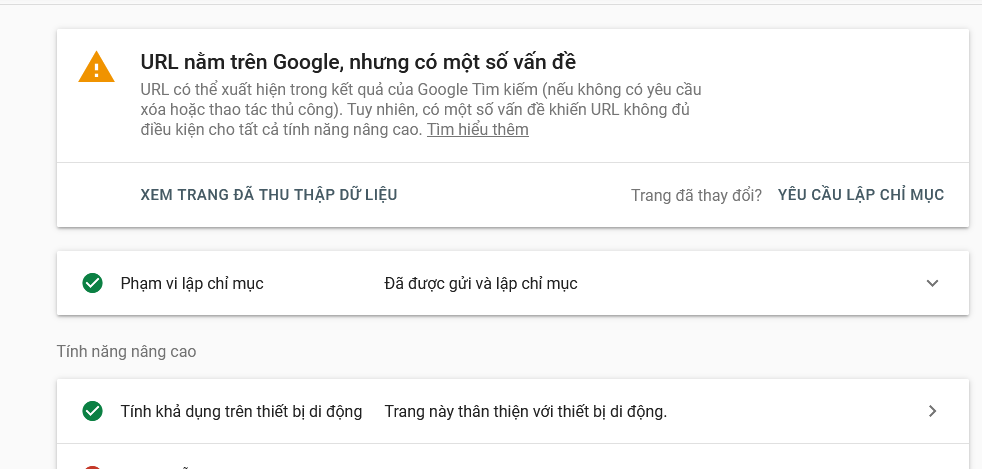Open the Tìm hiểu thêm link
982x469 pixels.
(478, 130)
